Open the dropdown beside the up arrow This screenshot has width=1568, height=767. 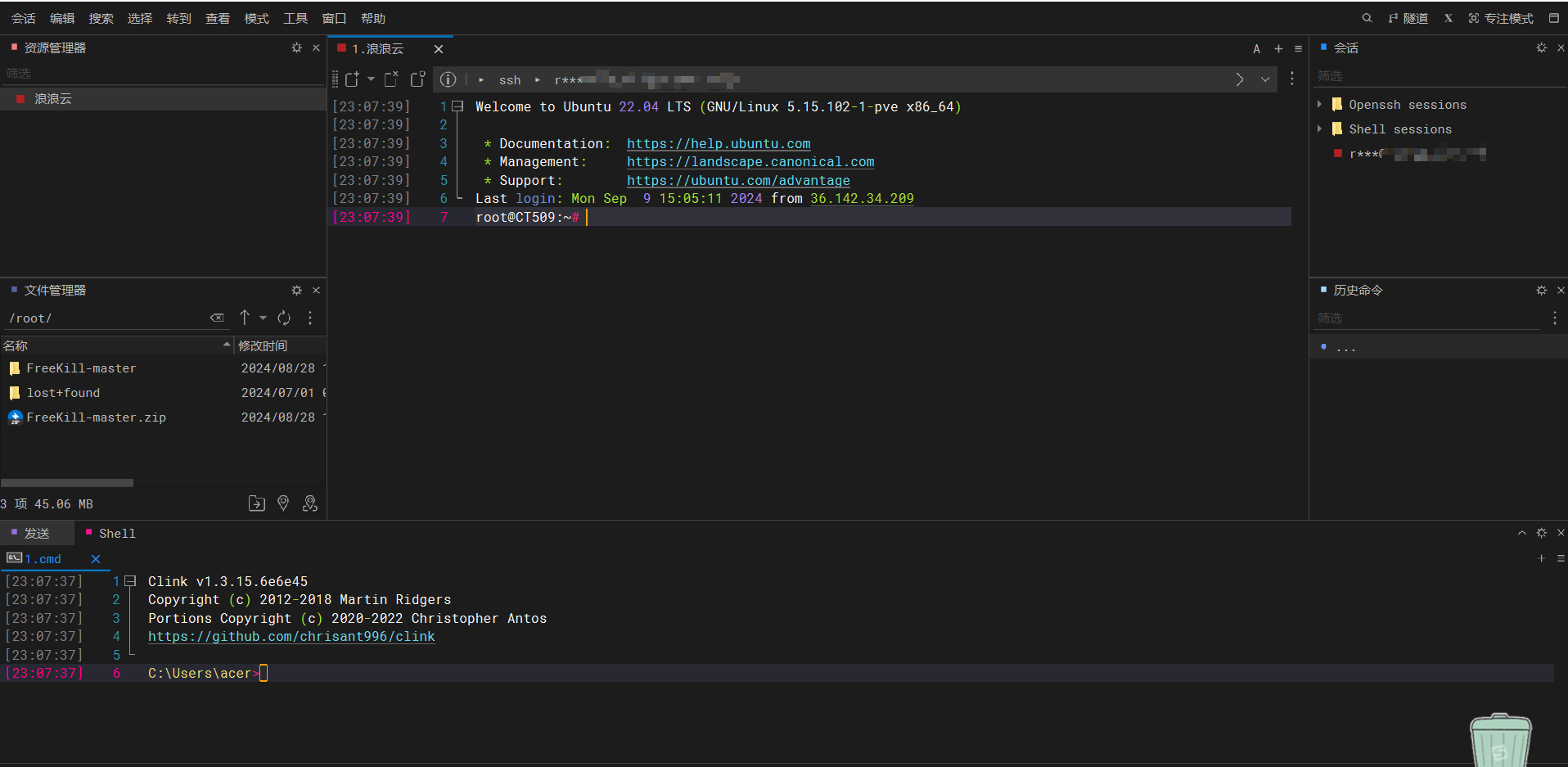[263, 318]
